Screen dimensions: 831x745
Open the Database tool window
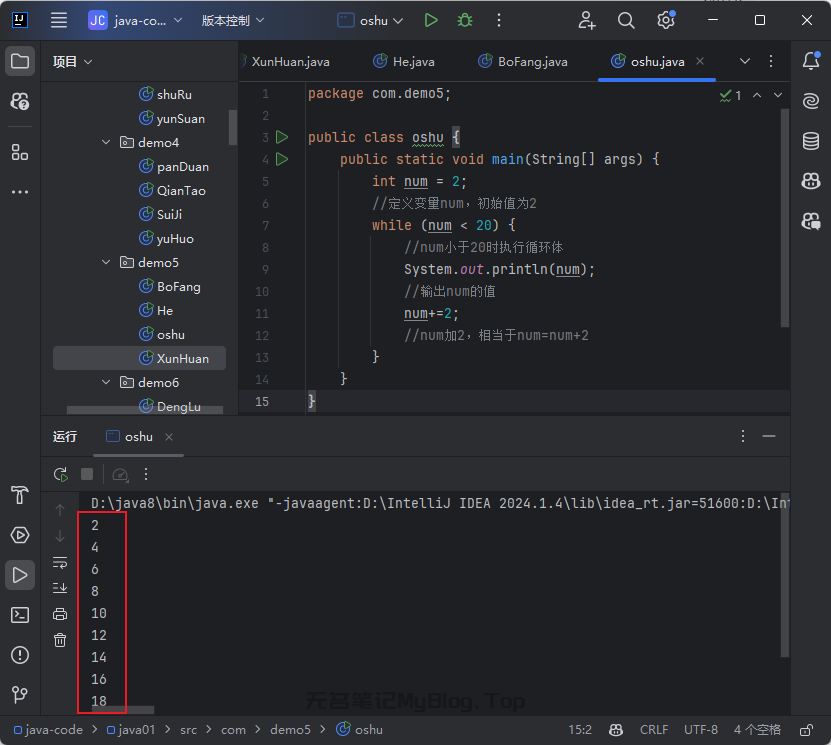[811, 141]
